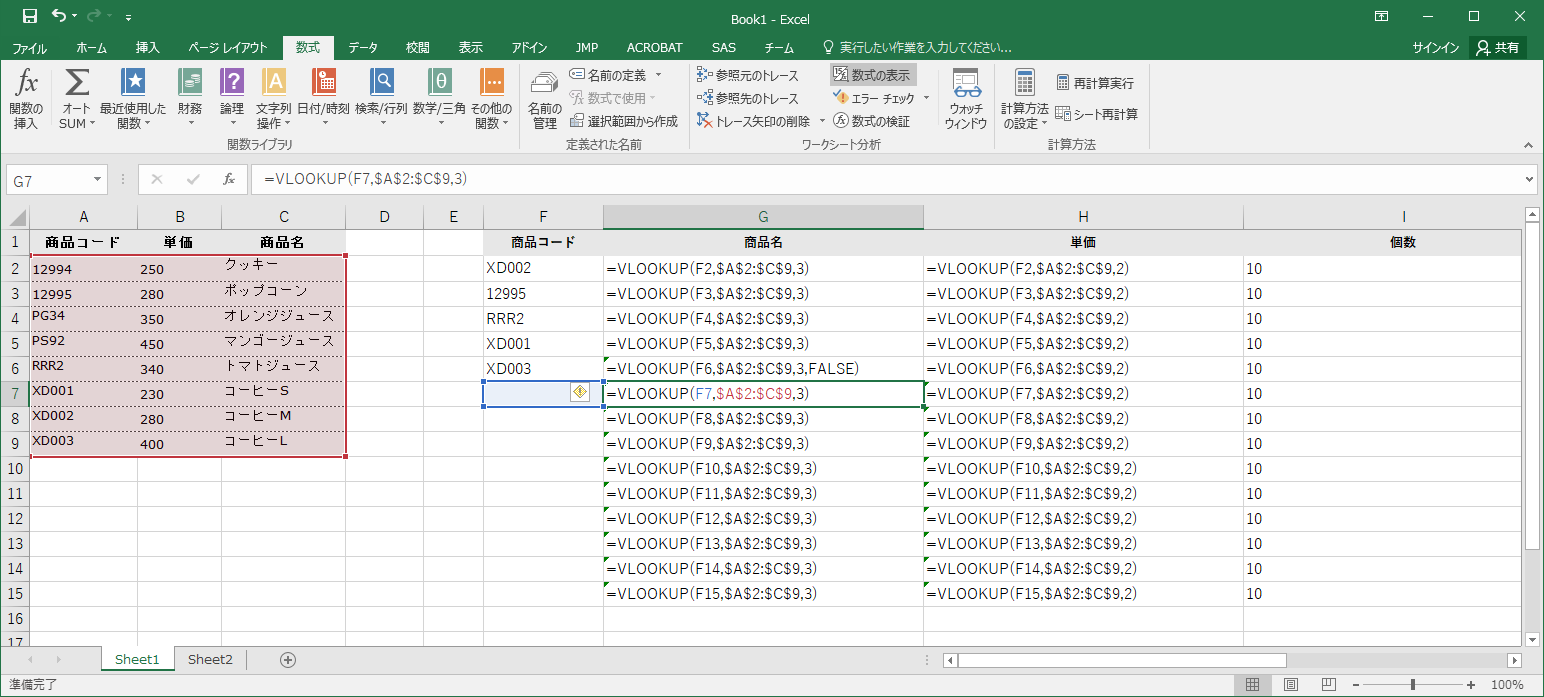Click the 関数の挿入 (Insert Function) icon
Screen dimensions: 1544x697
pyautogui.click(x=26, y=98)
